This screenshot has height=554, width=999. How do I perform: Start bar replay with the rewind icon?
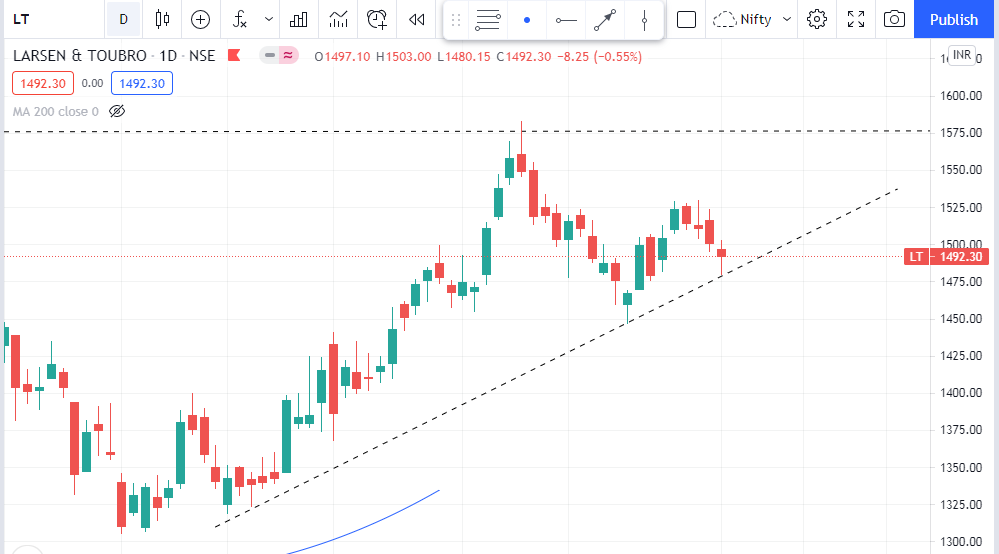pos(417,20)
